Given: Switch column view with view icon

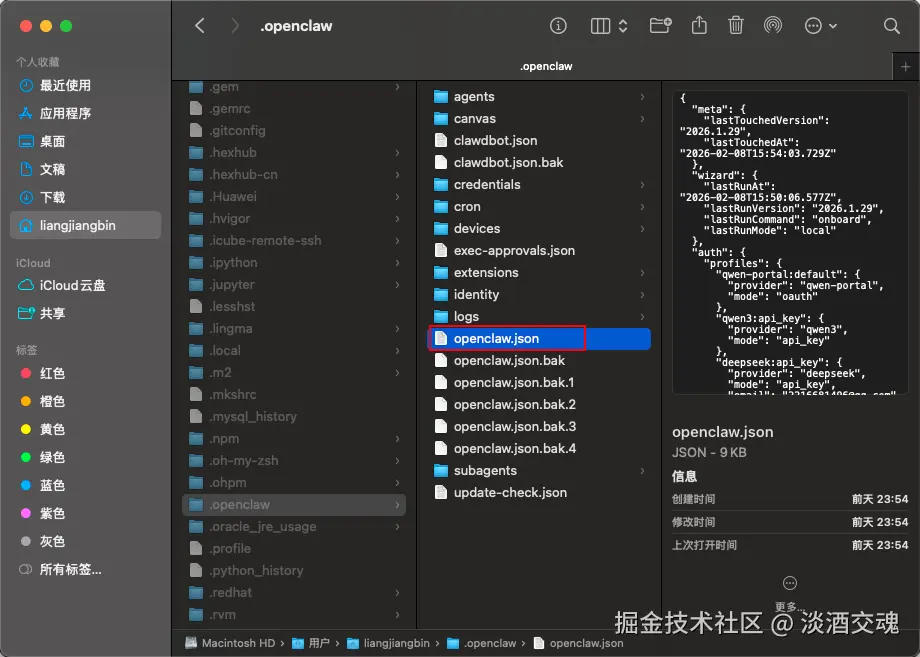Looking at the screenshot, I should pyautogui.click(x=608, y=26).
